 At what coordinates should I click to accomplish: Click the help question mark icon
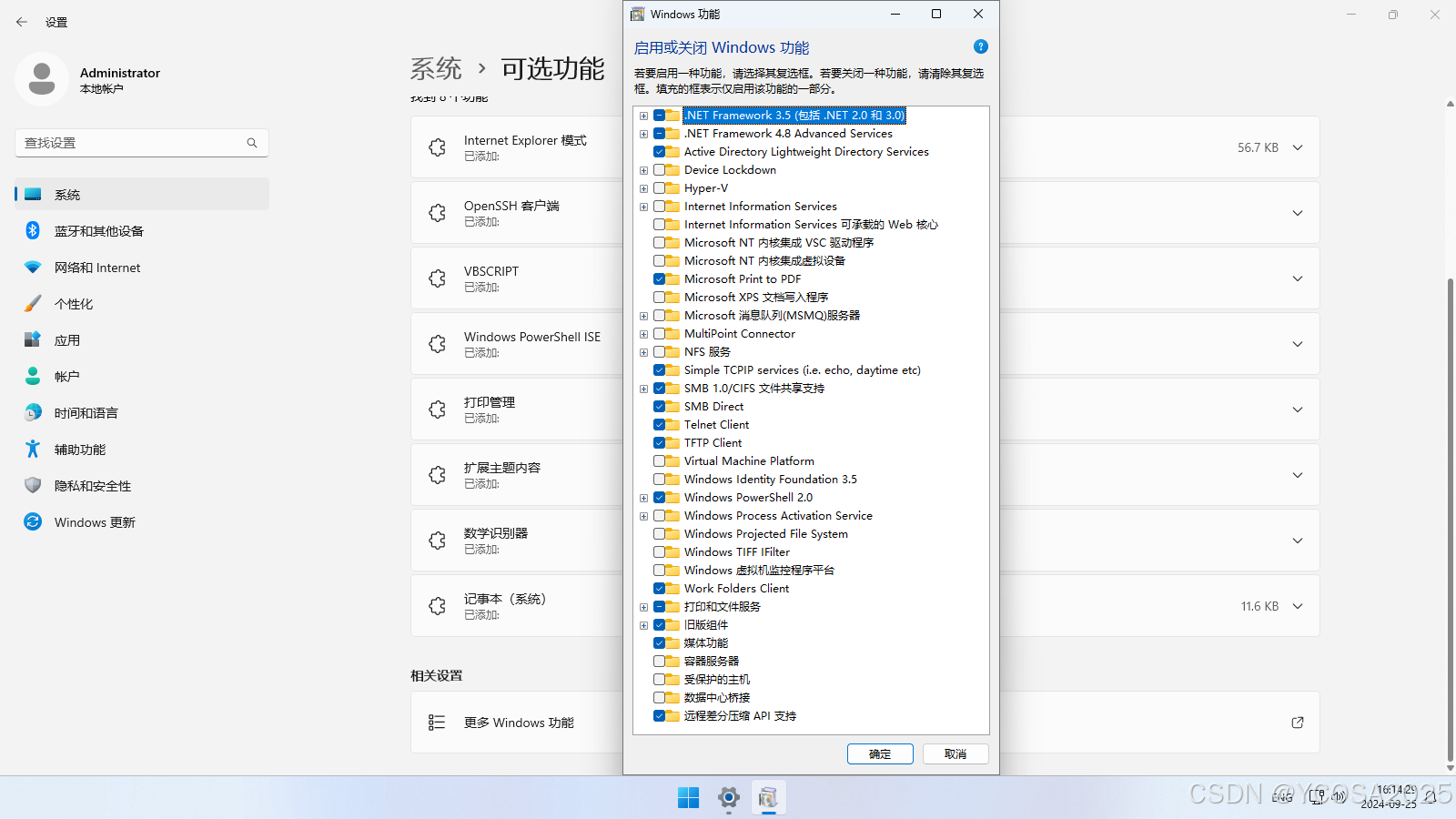pyautogui.click(x=980, y=46)
